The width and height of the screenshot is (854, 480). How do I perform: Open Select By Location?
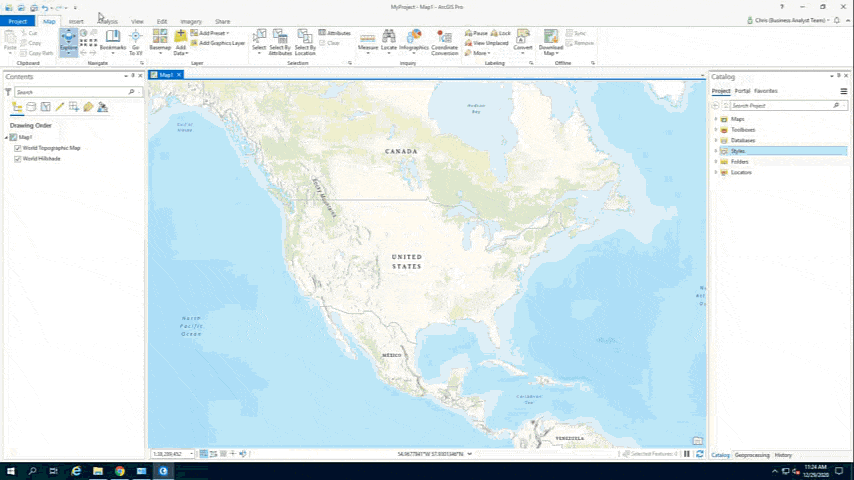[305, 42]
